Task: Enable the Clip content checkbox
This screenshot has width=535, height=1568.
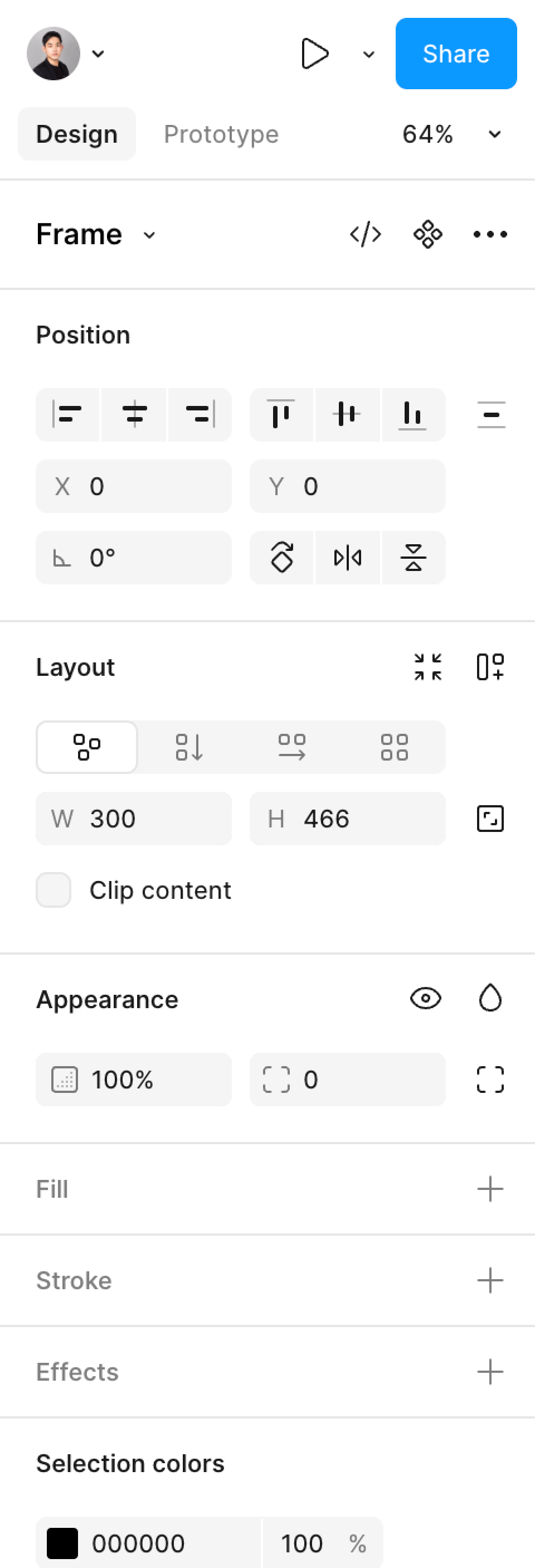Action: click(x=53, y=890)
